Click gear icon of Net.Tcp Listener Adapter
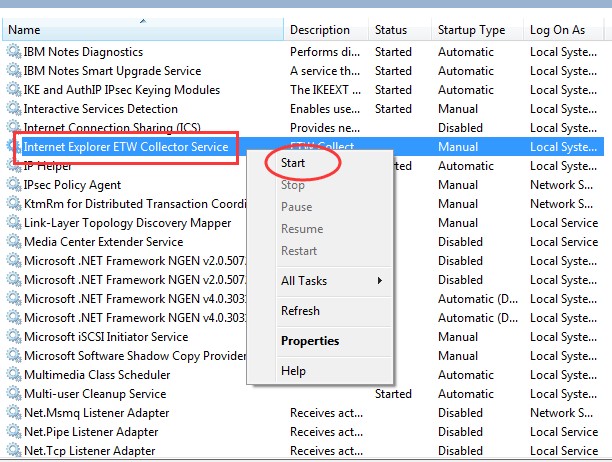This screenshot has height=462, width=612. coord(14,451)
